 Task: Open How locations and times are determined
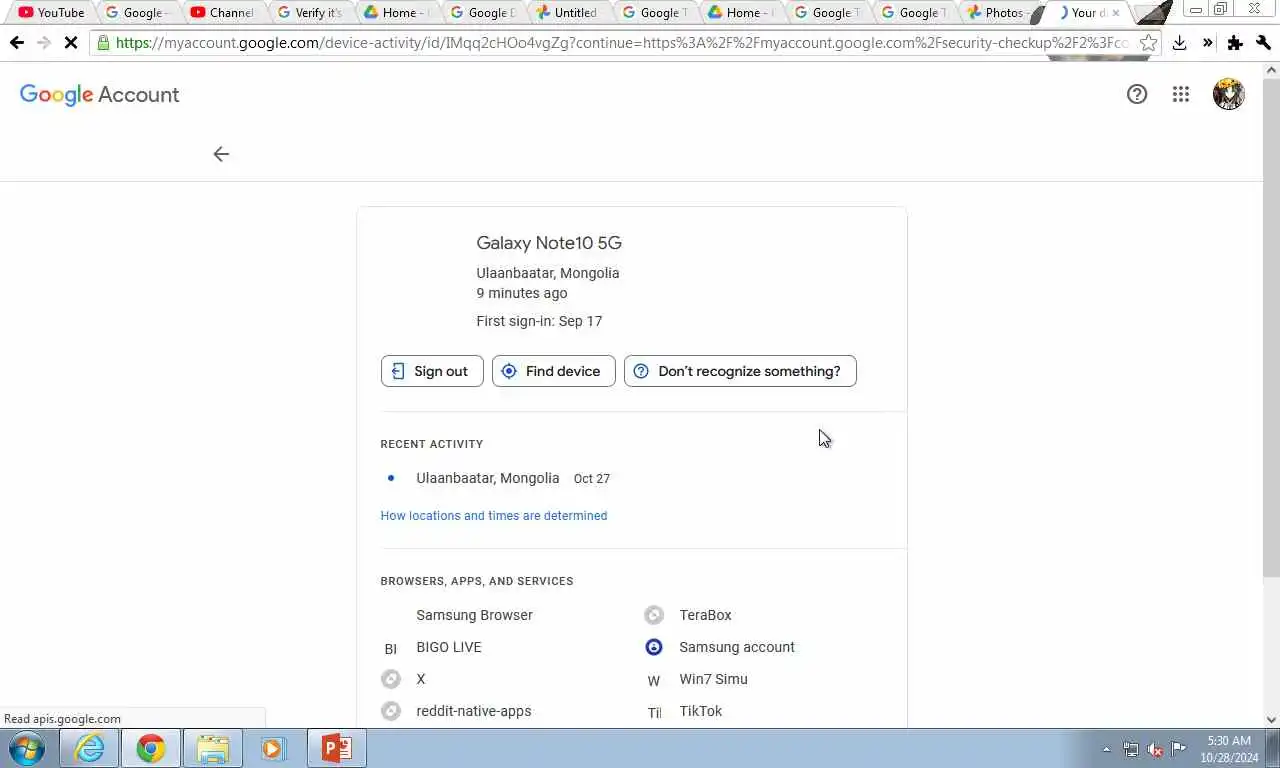coord(494,516)
